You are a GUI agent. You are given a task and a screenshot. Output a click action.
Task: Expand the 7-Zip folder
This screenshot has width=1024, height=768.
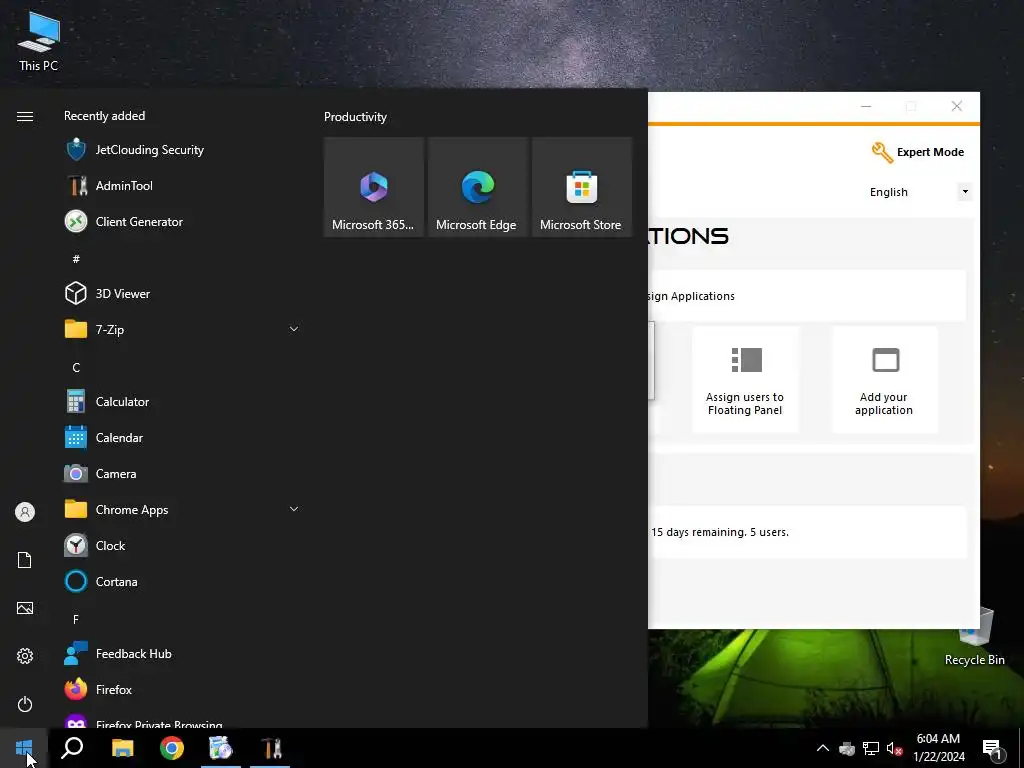pyautogui.click(x=182, y=329)
